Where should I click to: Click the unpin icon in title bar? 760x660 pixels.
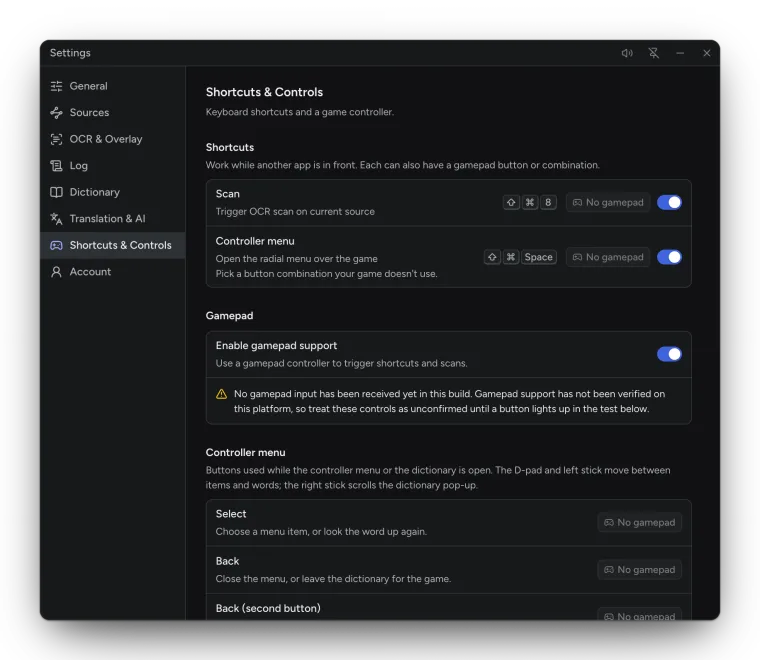654,53
